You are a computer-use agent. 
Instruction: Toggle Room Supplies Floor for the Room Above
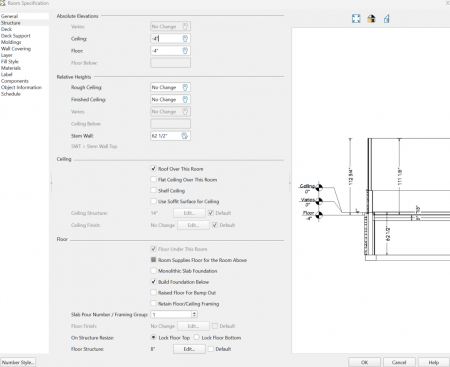tap(153, 260)
